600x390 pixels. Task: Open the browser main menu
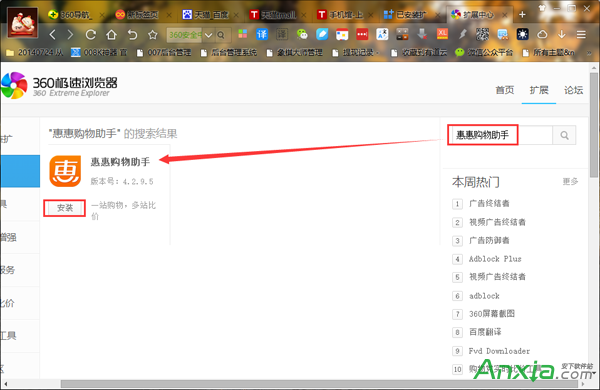click(581, 34)
